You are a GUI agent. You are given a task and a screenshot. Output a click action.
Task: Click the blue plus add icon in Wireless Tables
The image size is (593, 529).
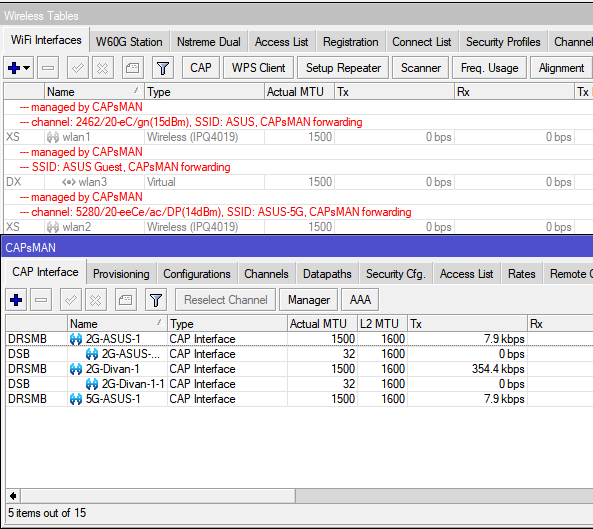(14, 68)
